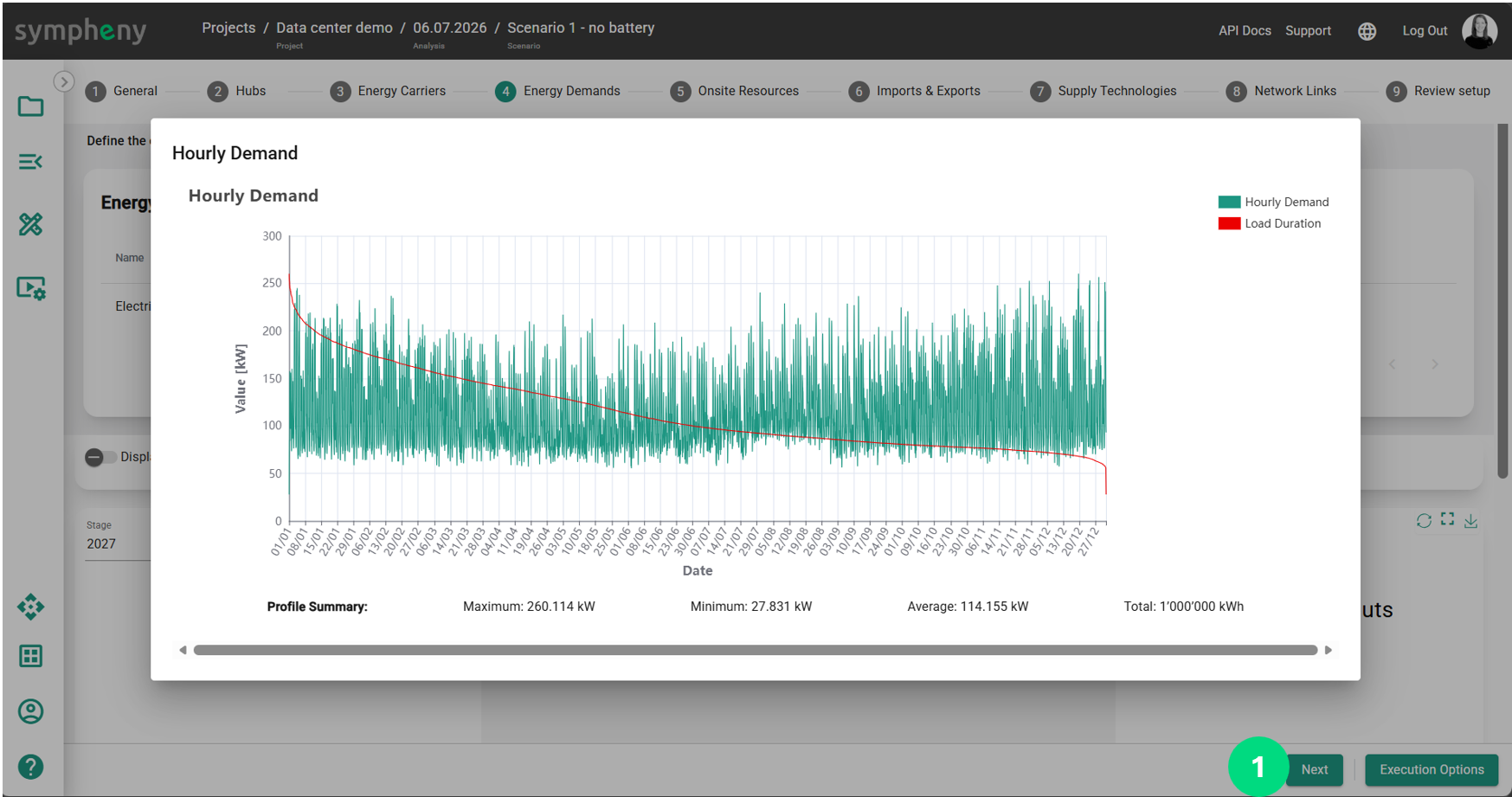Image resolution: width=1512 pixels, height=797 pixels.
Task: Click the Stage 2027 field
Action: (119, 543)
